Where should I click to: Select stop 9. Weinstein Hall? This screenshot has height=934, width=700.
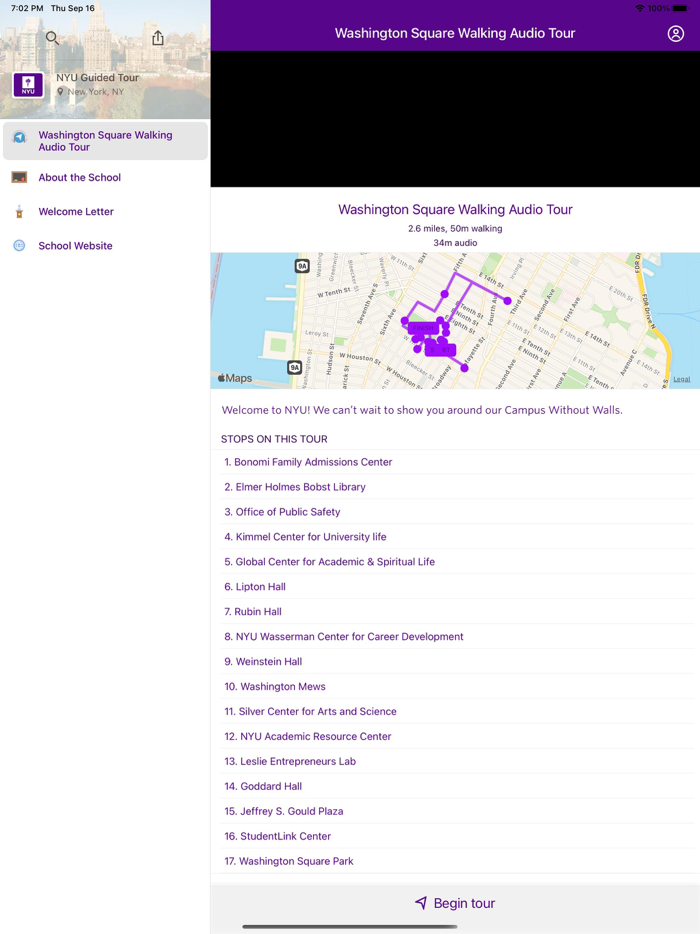coord(455,662)
